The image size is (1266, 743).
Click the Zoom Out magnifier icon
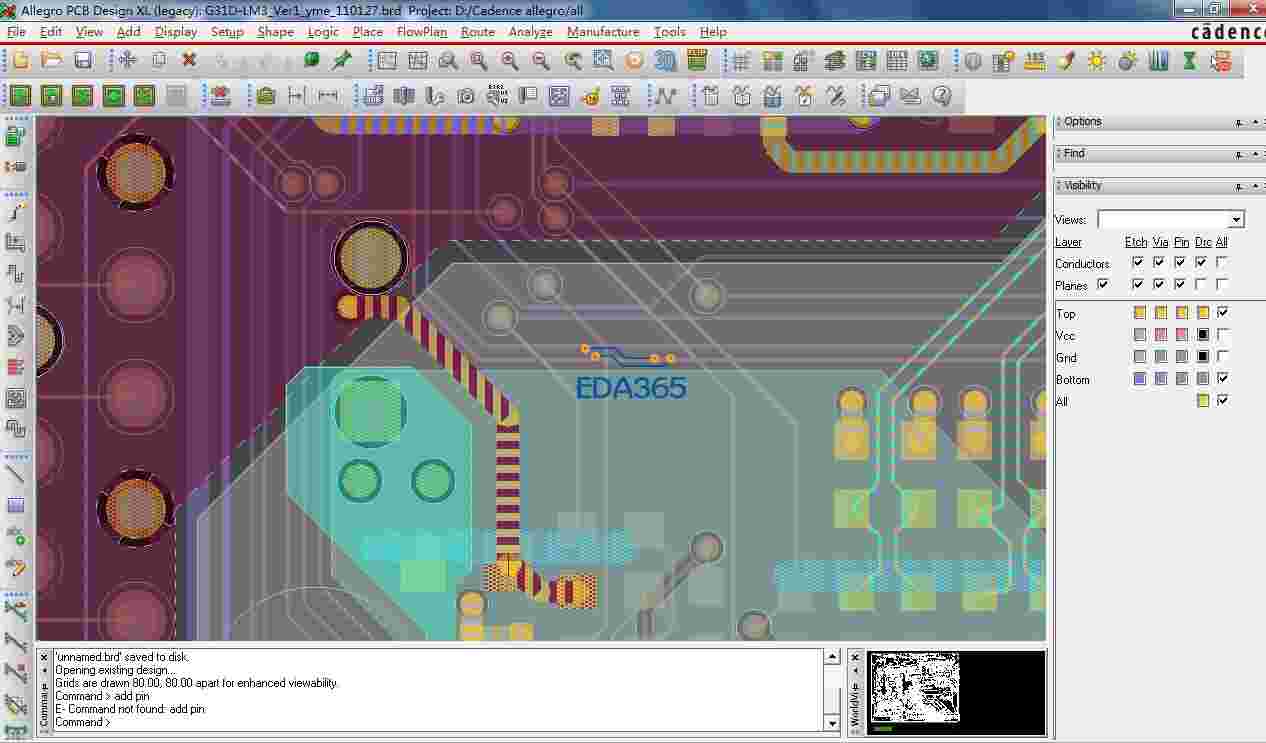coord(541,61)
